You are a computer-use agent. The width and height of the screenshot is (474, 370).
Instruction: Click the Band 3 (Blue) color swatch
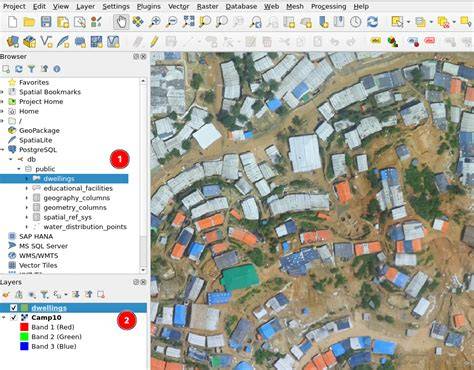coord(24,346)
